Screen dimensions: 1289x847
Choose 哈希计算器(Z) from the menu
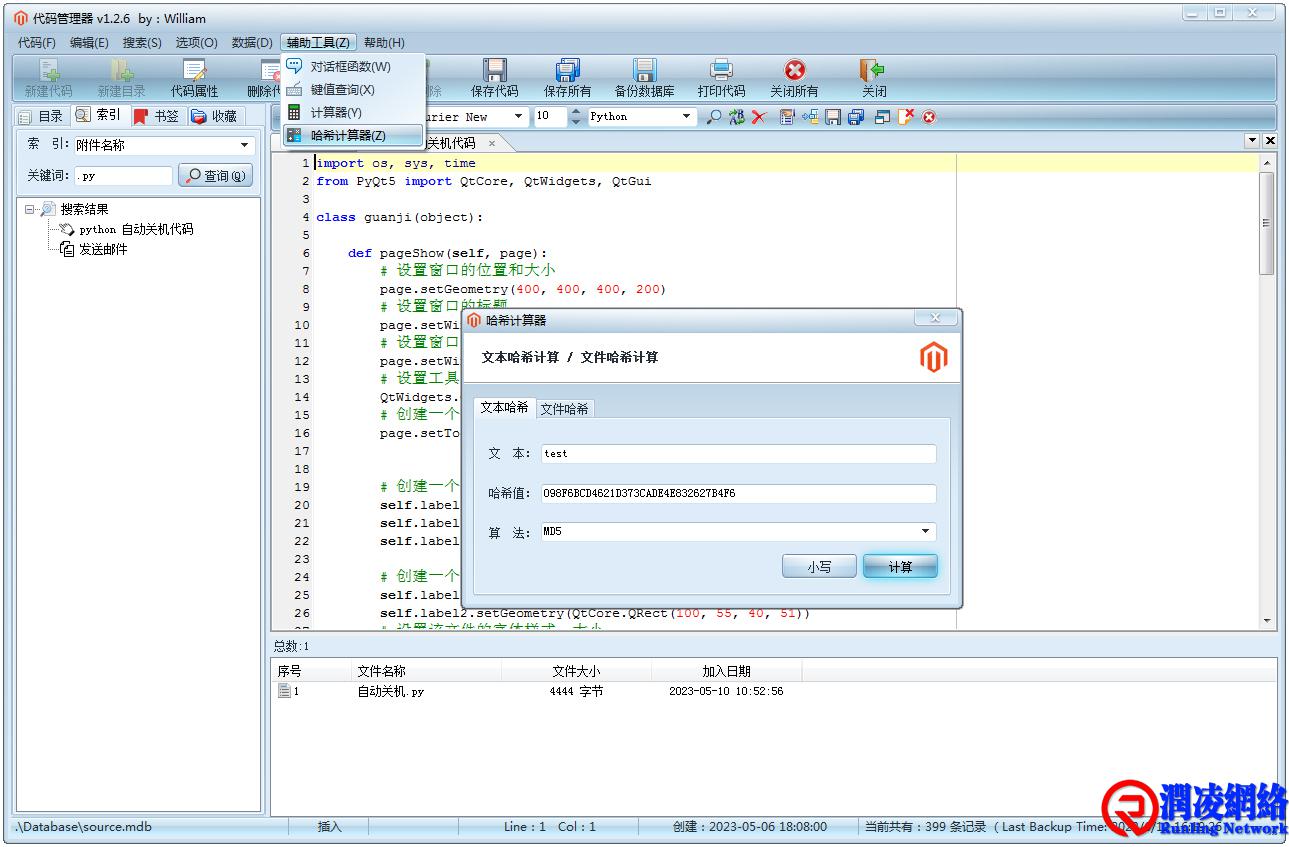(353, 136)
